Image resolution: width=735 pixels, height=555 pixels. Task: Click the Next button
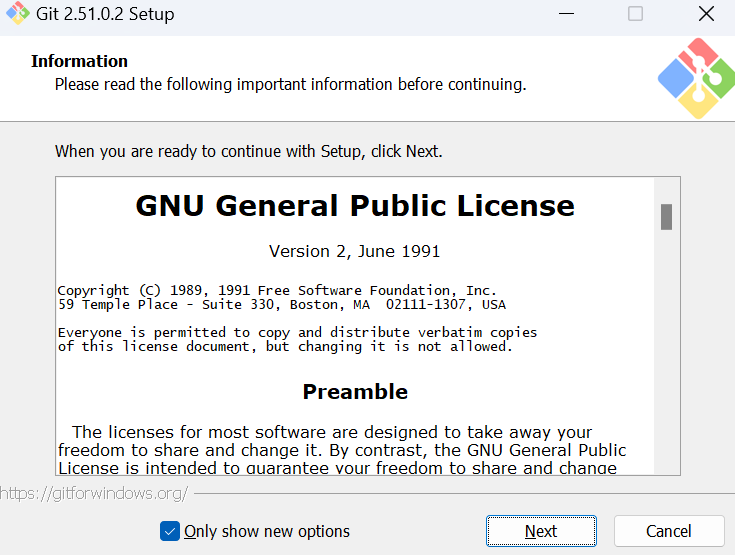541,531
